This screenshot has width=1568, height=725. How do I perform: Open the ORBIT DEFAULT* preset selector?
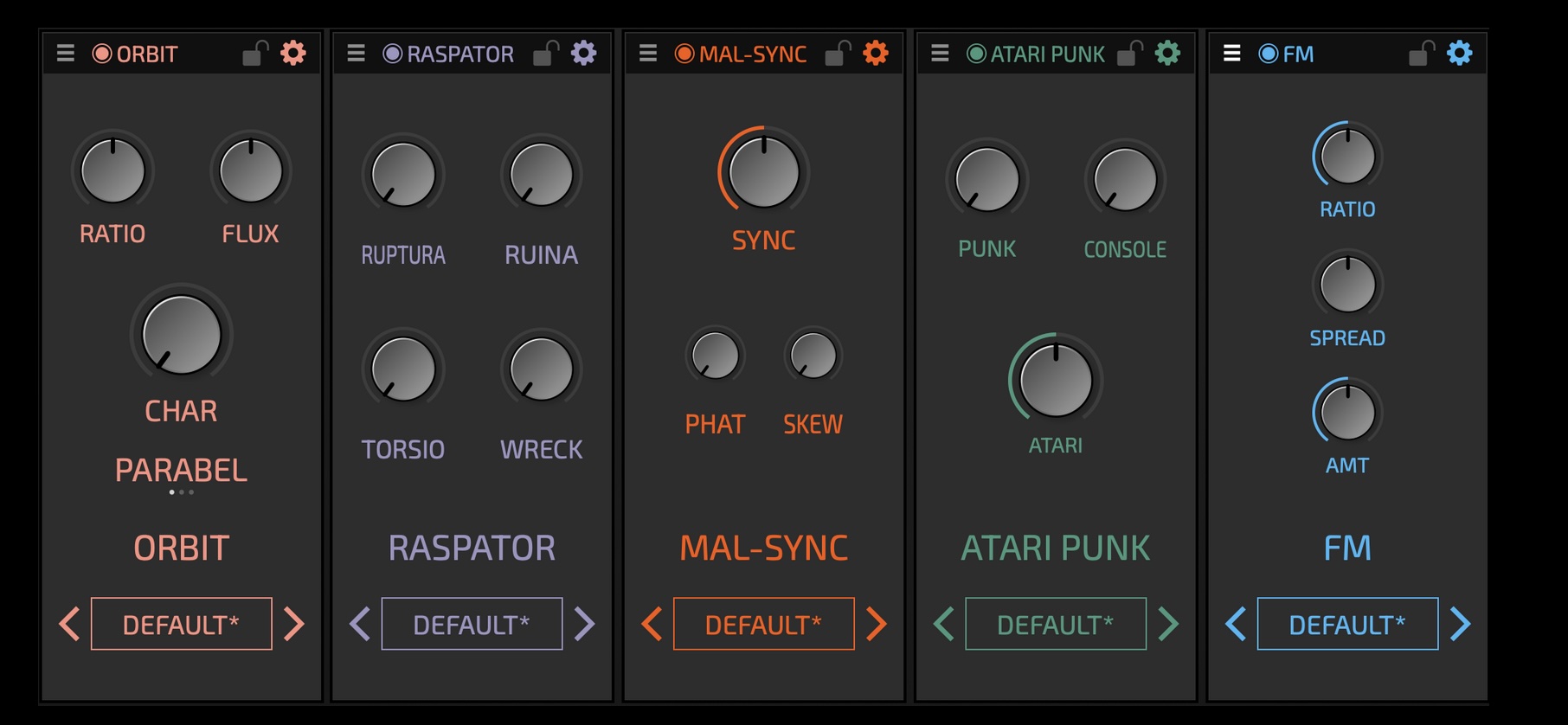(182, 624)
